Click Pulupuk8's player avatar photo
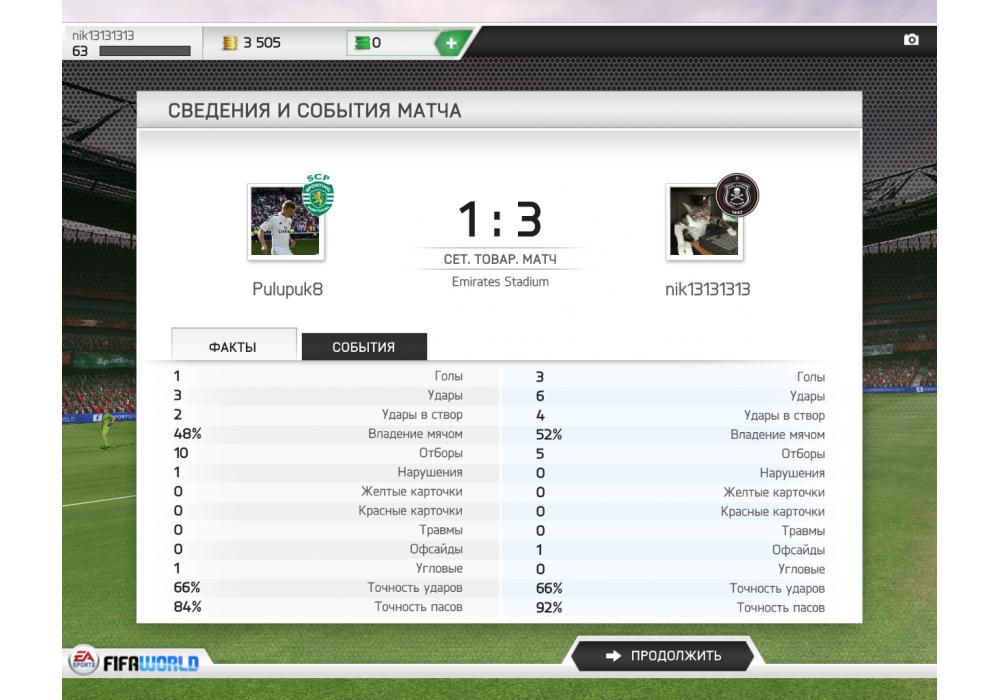Screen dimensions: 1000x700 [286, 222]
